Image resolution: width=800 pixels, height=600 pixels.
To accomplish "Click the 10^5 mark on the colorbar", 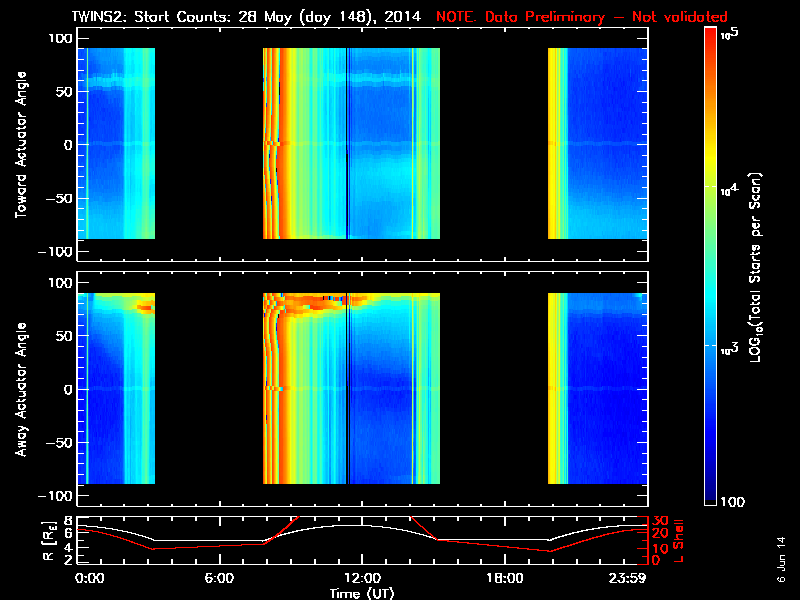I will 730,34.
